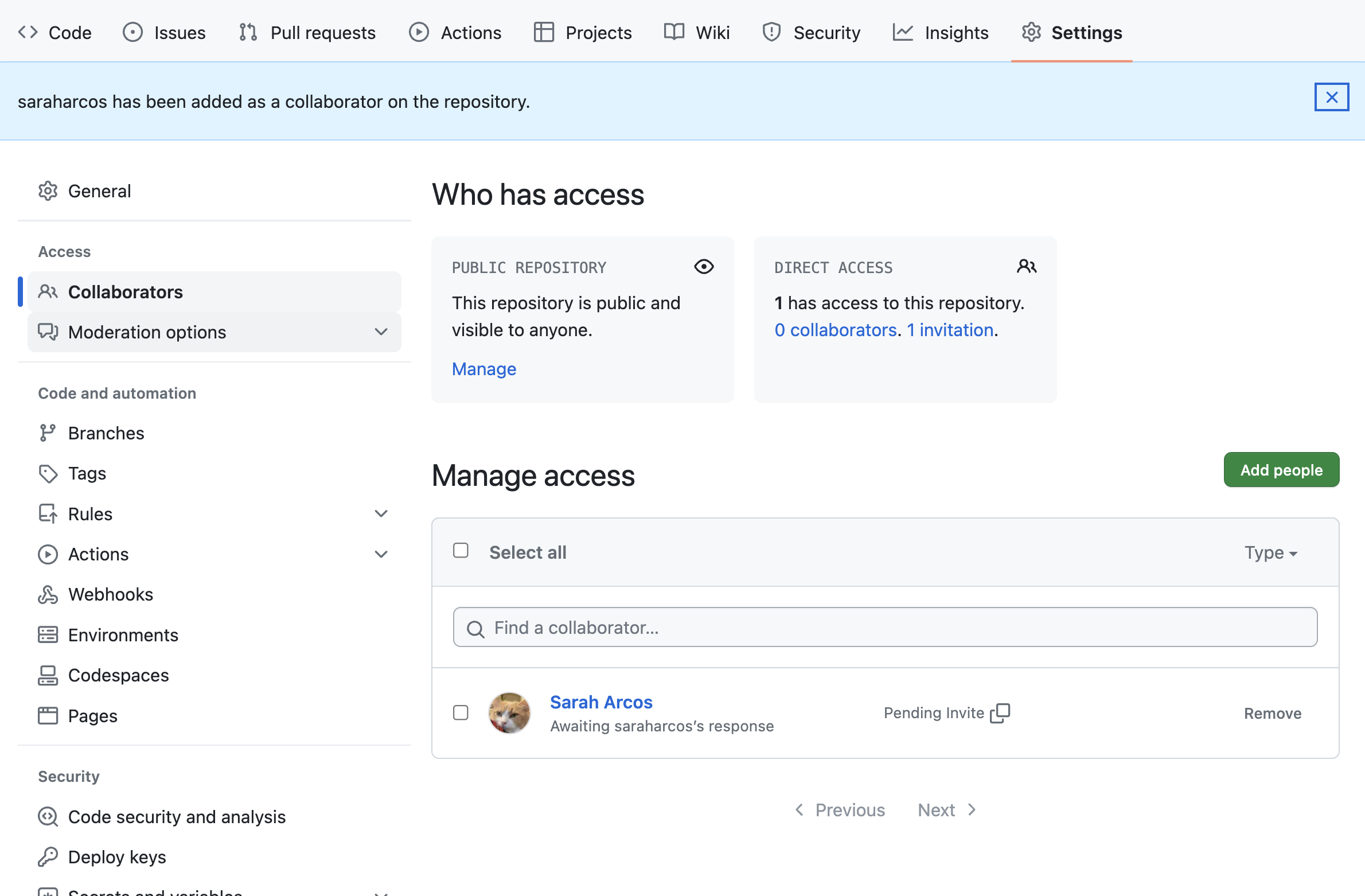
Task: Open the Type filter dropdown
Action: 1271,552
